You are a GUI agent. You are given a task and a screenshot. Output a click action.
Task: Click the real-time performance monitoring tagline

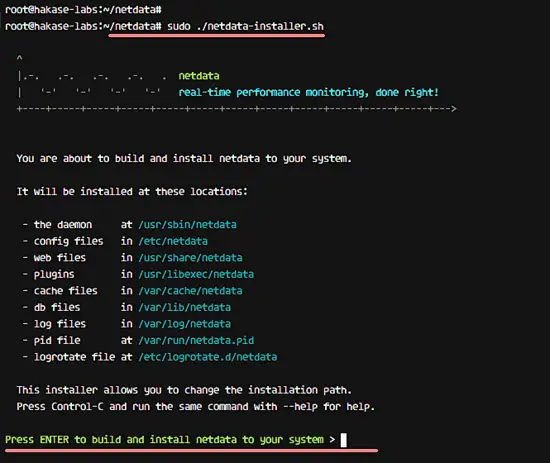click(x=309, y=92)
